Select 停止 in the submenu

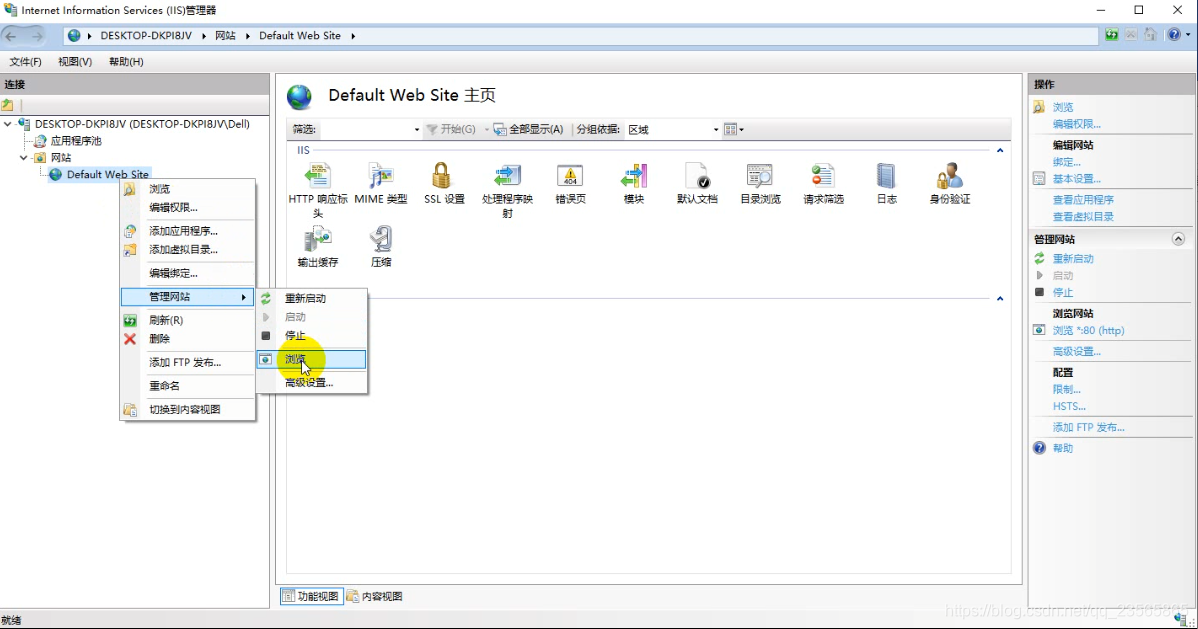click(312, 336)
